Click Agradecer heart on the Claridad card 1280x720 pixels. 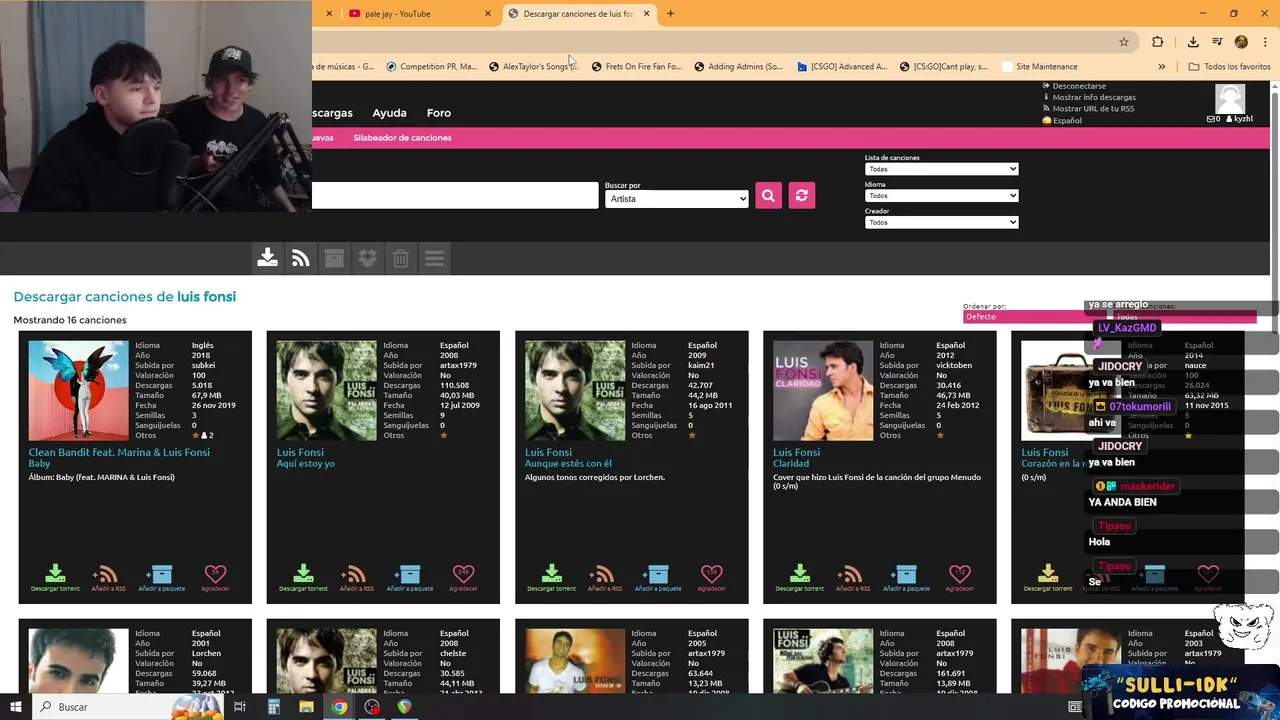(959, 577)
